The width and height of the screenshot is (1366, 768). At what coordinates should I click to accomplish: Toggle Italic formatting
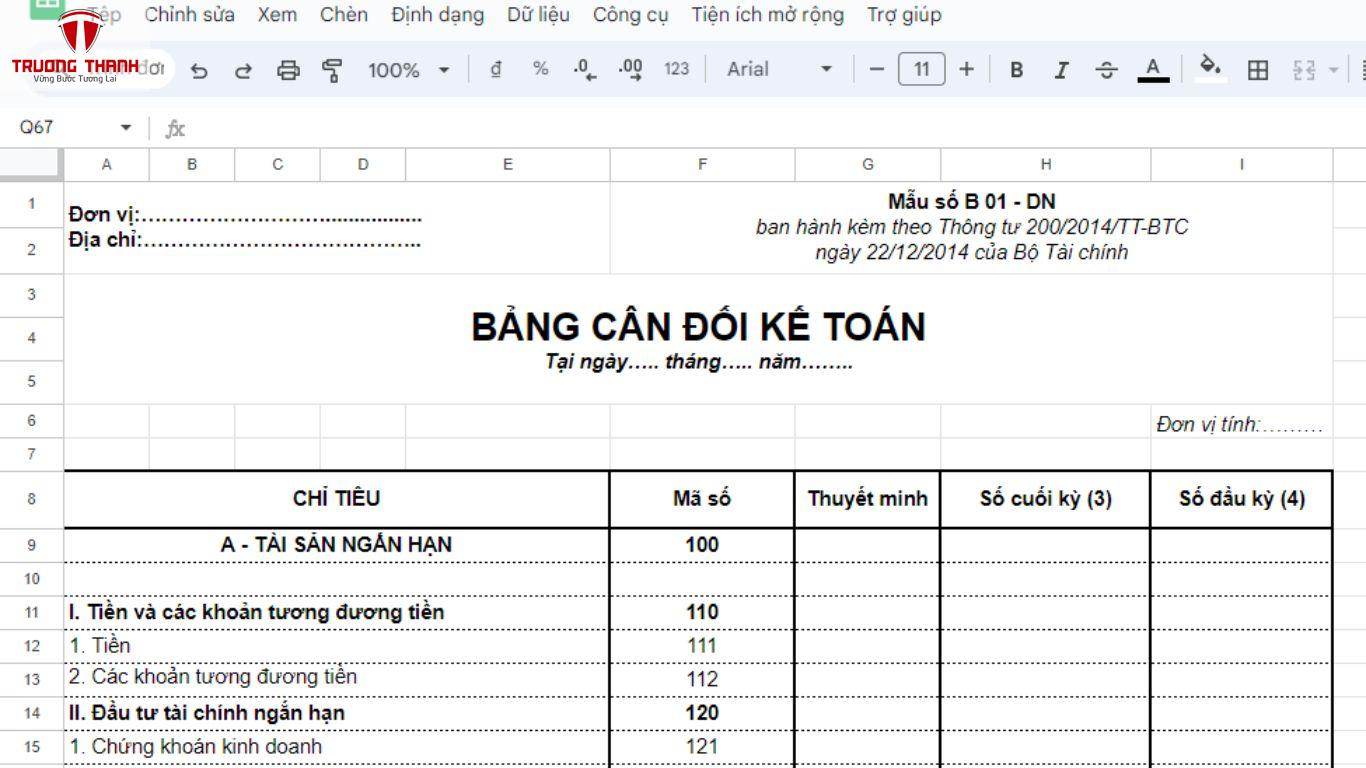click(x=1061, y=70)
